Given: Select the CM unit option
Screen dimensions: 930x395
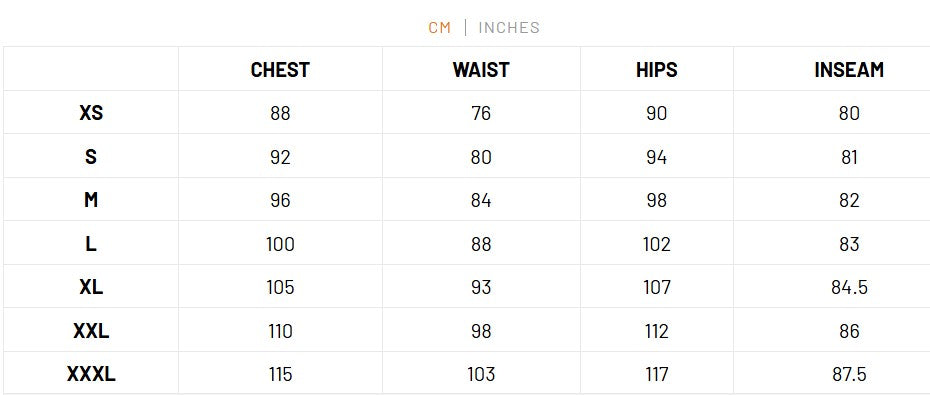Looking at the screenshot, I should 439,27.
